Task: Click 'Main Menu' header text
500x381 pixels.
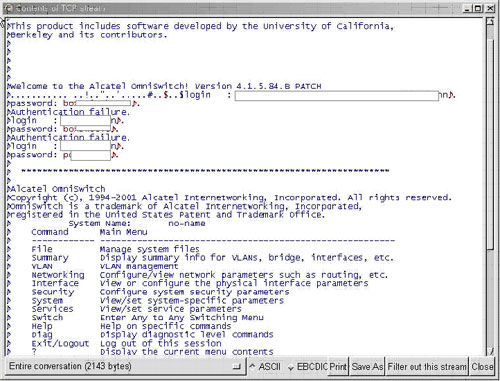Action: 123,232
